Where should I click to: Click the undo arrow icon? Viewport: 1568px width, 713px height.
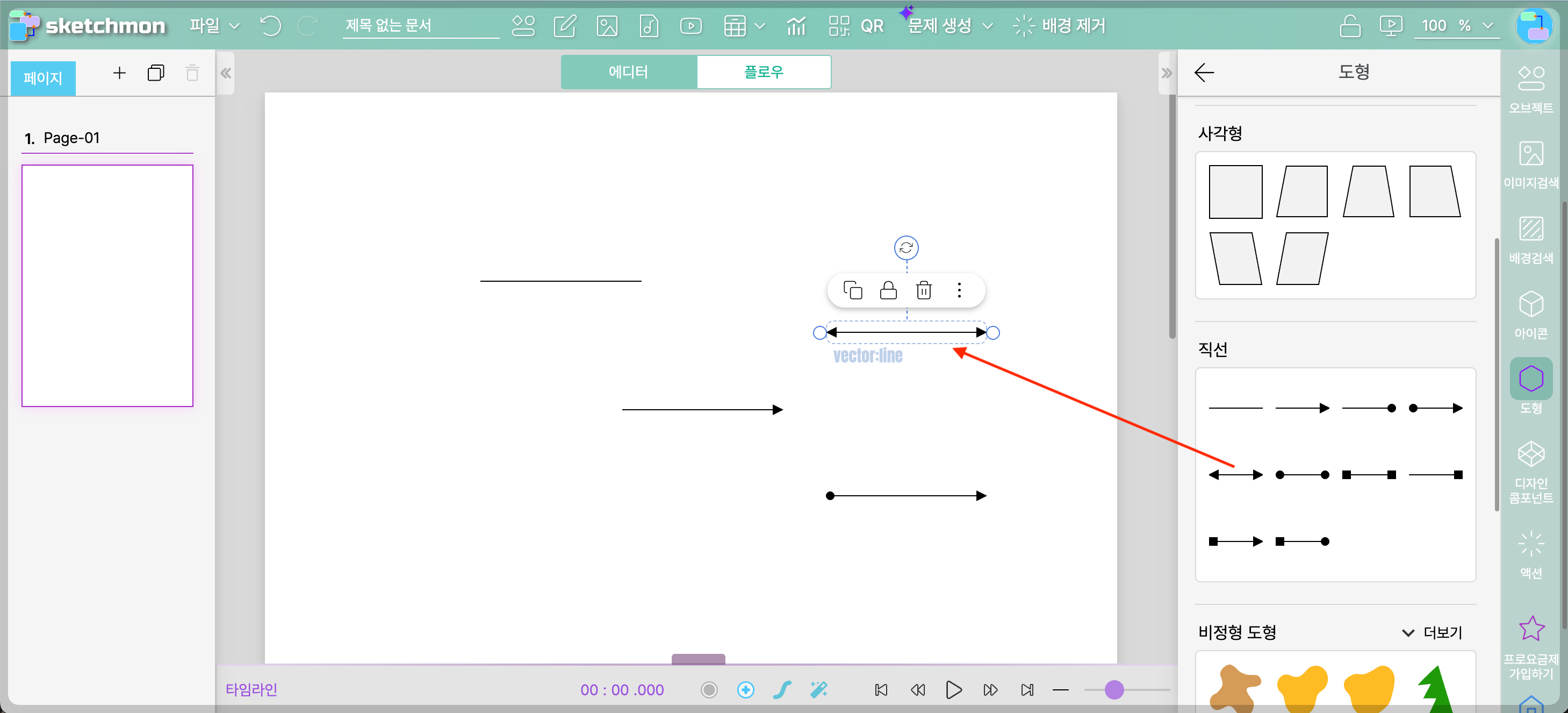(270, 26)
